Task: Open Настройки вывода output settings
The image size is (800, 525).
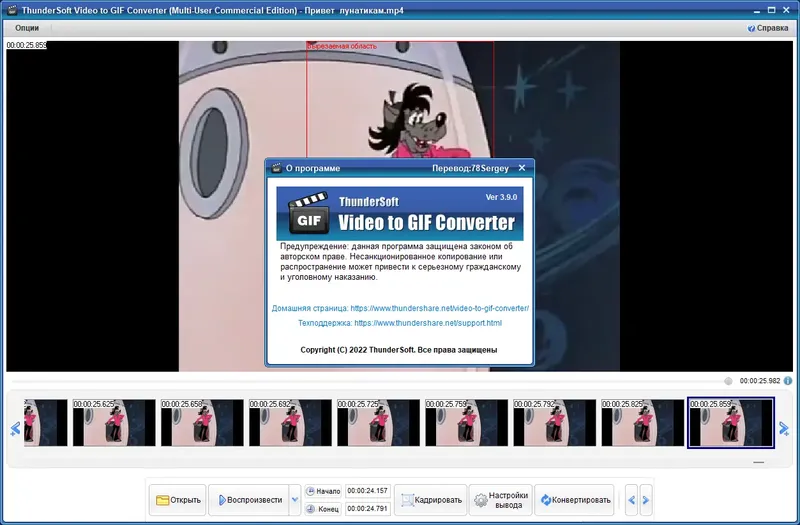Action: click(501, 500)
